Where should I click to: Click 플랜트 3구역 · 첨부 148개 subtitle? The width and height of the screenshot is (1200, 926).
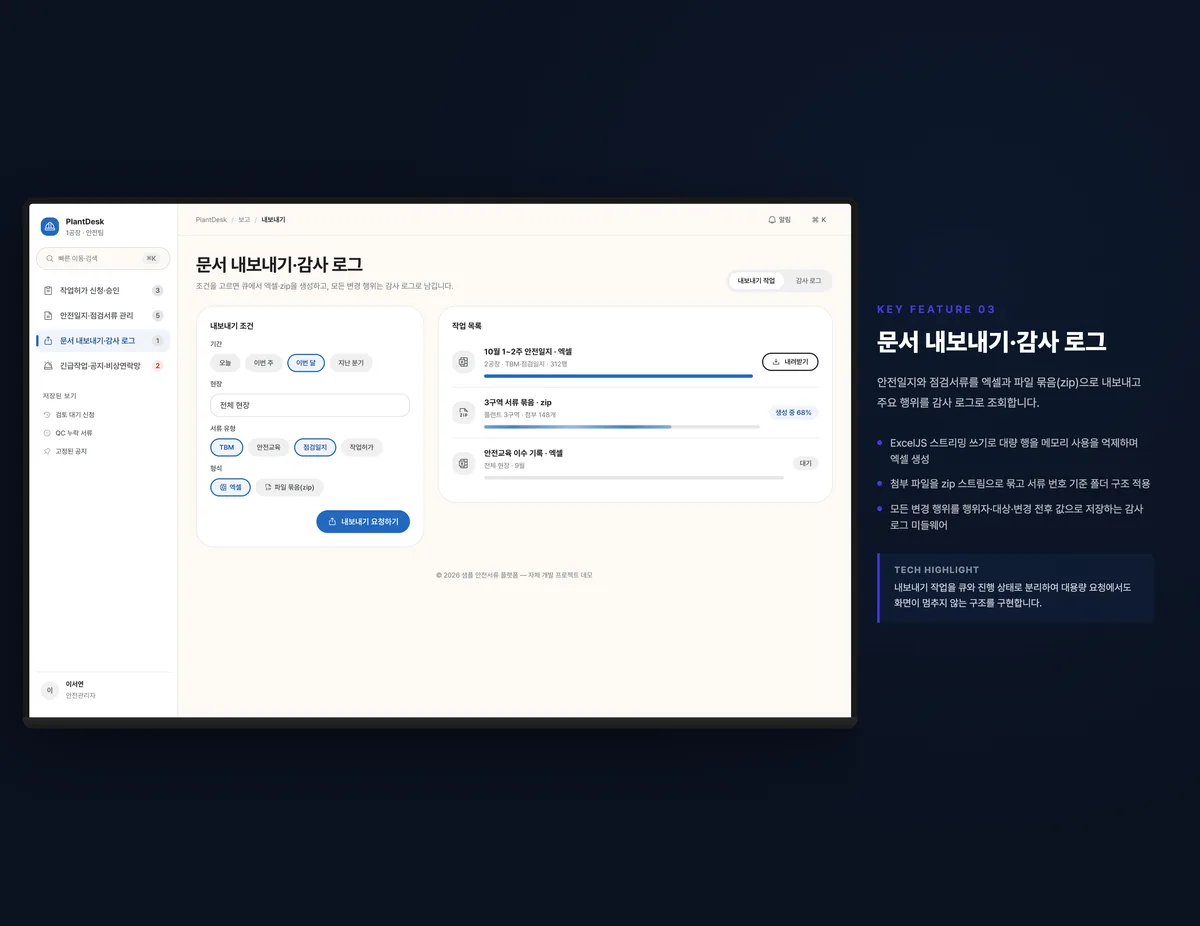click(x=520, y=415)
